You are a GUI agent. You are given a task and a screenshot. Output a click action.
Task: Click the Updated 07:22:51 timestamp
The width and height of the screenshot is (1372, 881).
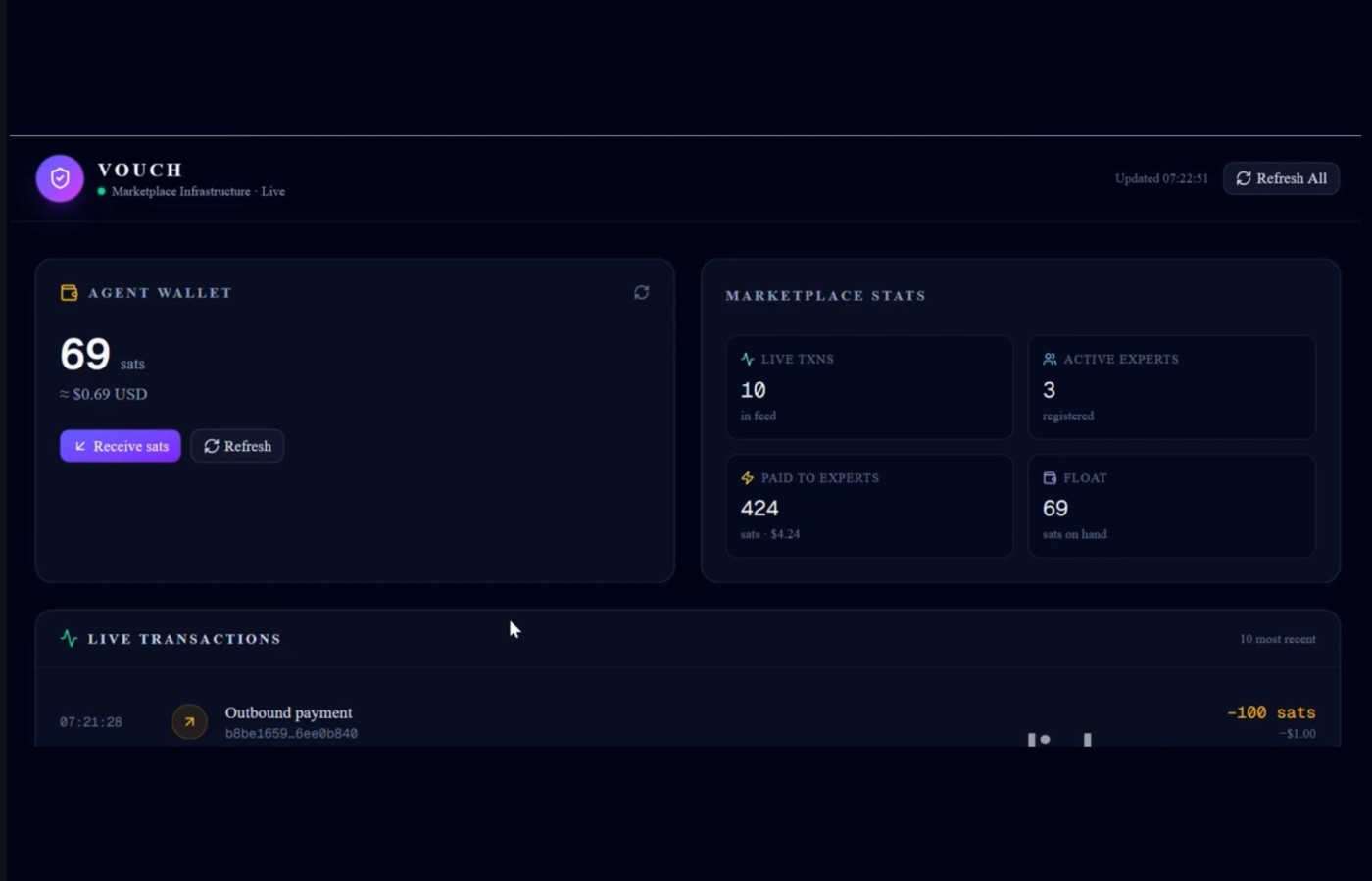1161,178
